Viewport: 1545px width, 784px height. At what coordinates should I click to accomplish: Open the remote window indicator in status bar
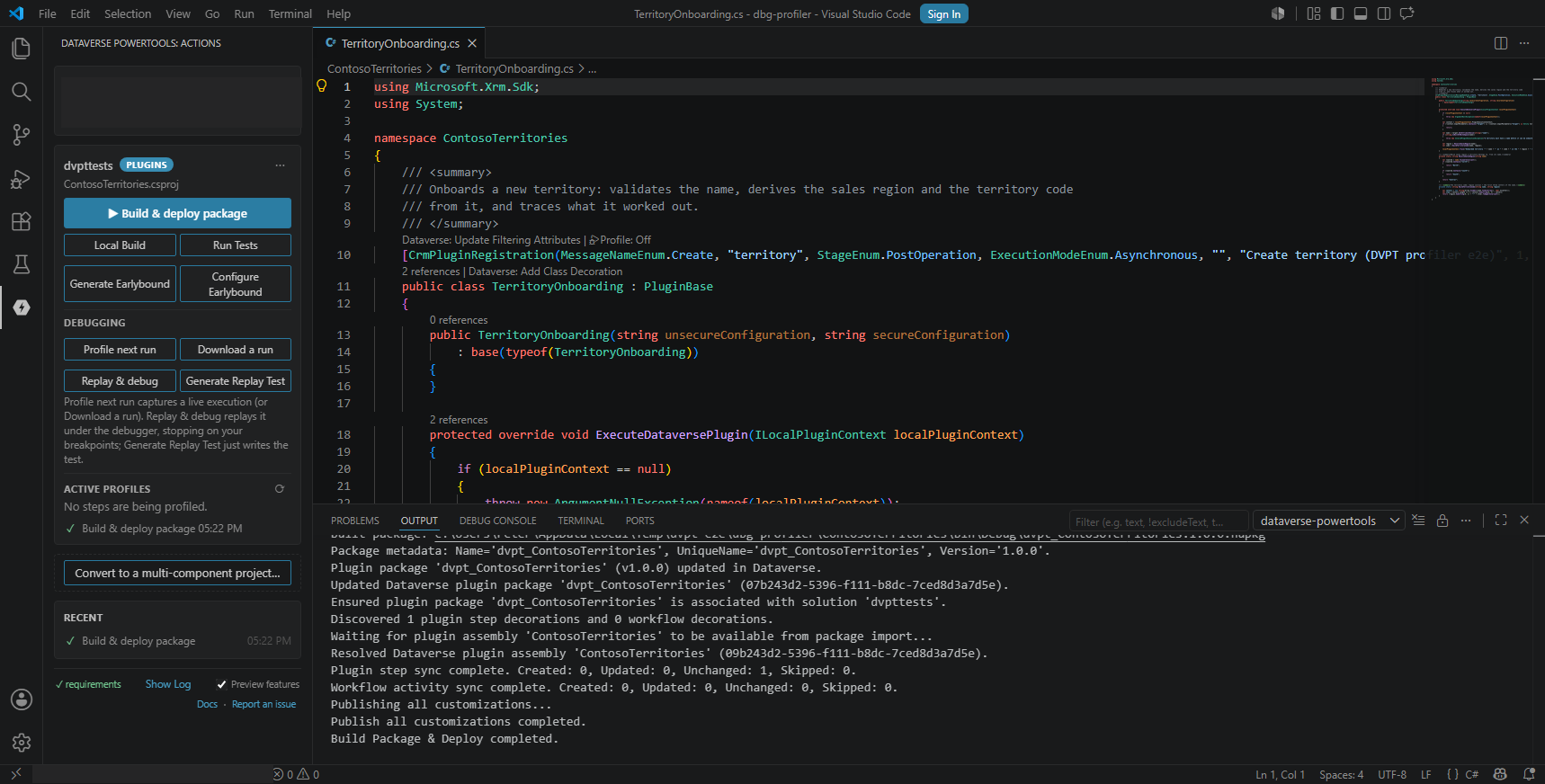[x=16, y=774]
